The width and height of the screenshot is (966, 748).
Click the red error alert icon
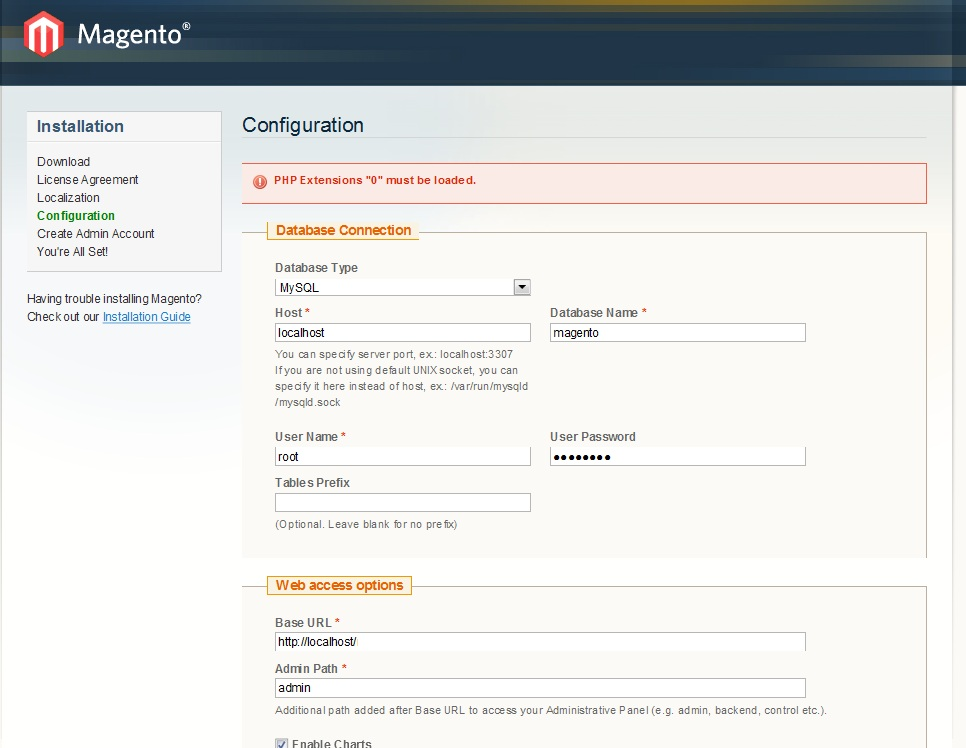point(260,182)
